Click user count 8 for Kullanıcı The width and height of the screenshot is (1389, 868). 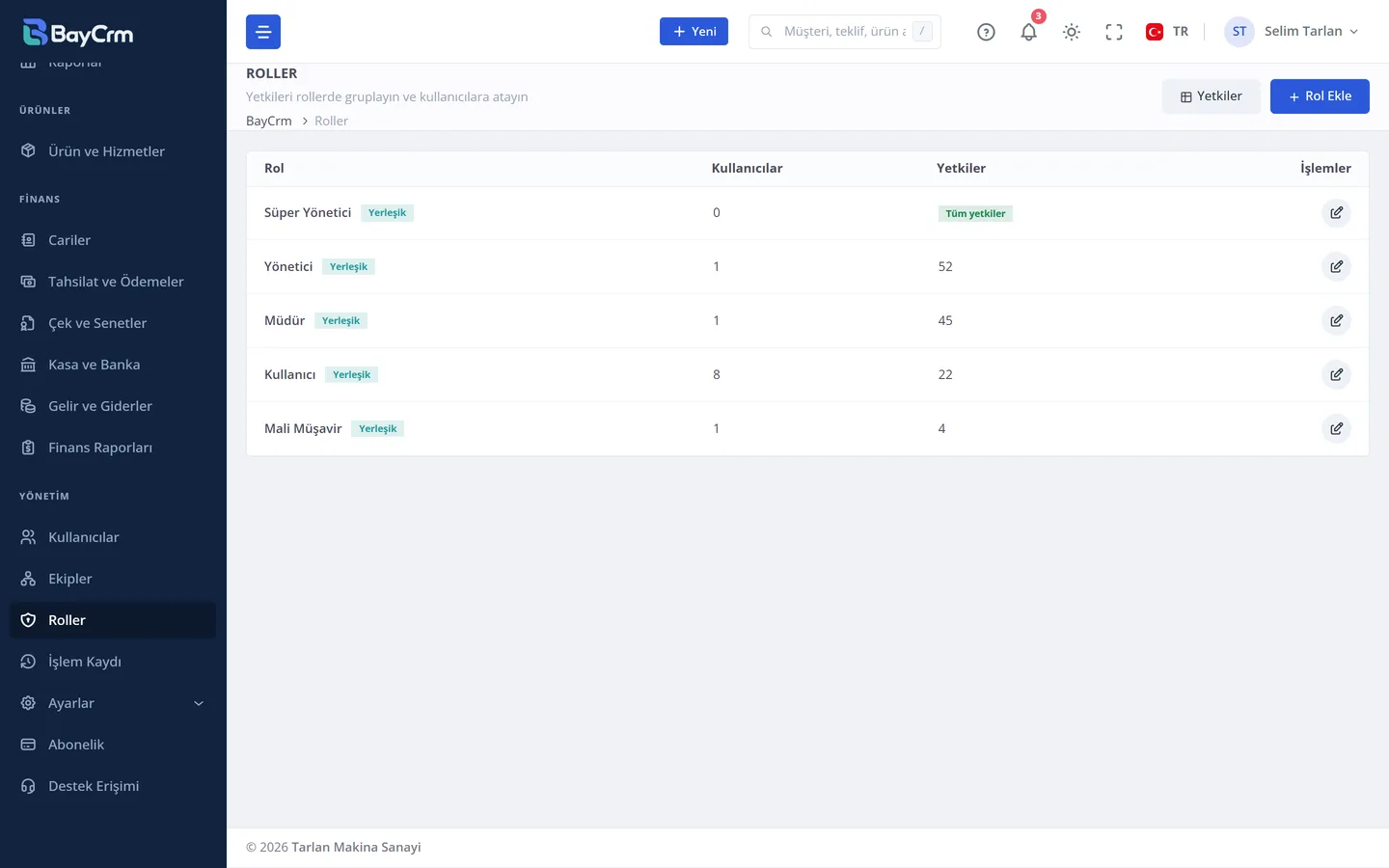tap(717, 375)
